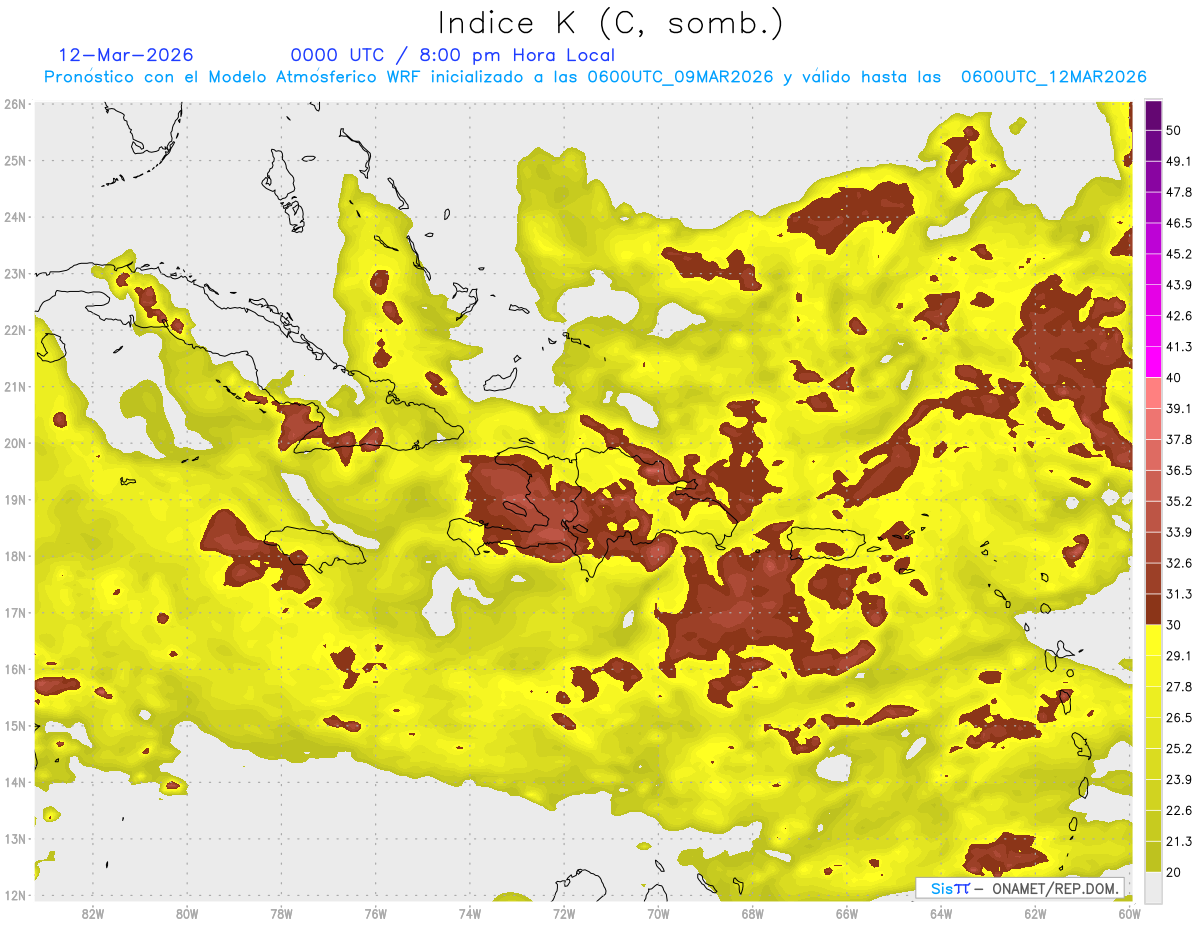
Task: Select the '12-Mar-2026' date label
Action: [x=126, y=55]
